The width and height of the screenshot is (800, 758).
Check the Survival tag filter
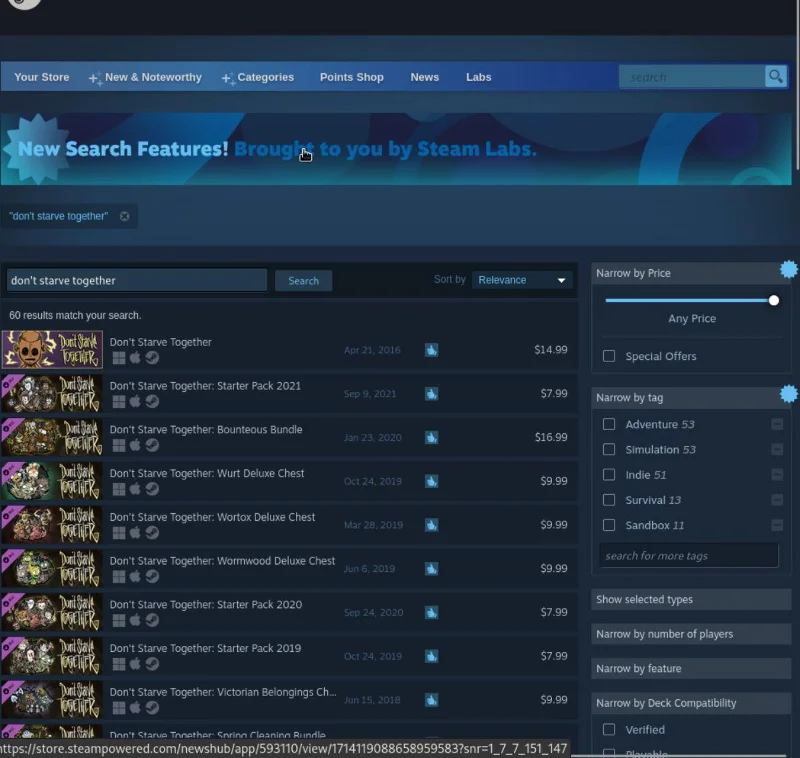point(609,500)
